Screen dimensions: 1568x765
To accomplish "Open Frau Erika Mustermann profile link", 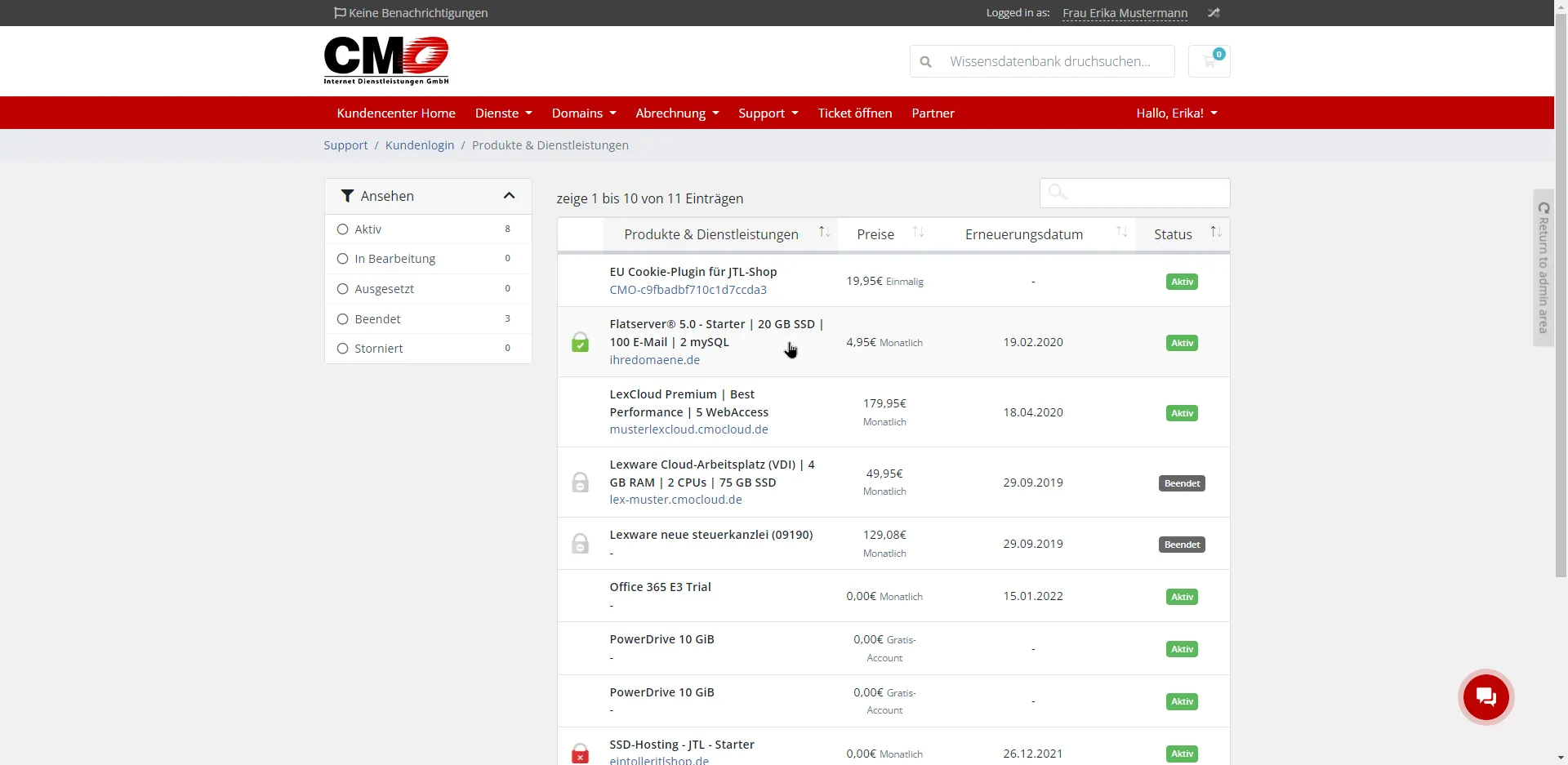I will coord(1125,13).
